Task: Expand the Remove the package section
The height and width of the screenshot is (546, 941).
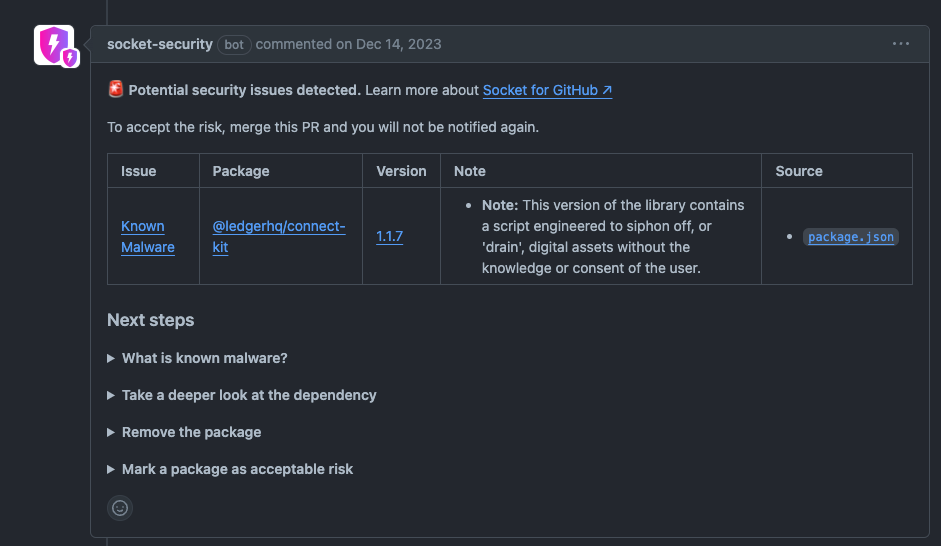Action: coord(191,432)
